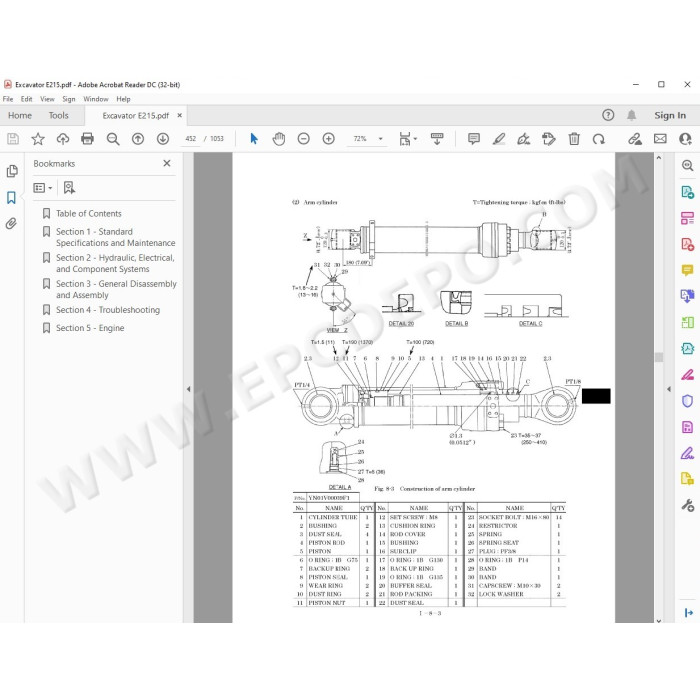Open Section 1 - Standard Specifications bookmark

(115, 237)
